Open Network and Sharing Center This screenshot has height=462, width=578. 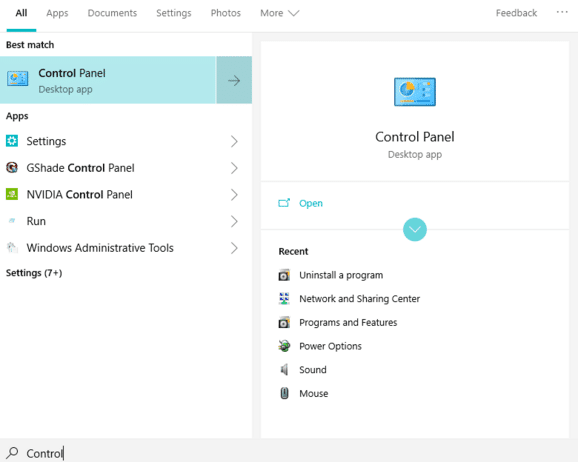[359, 299]
